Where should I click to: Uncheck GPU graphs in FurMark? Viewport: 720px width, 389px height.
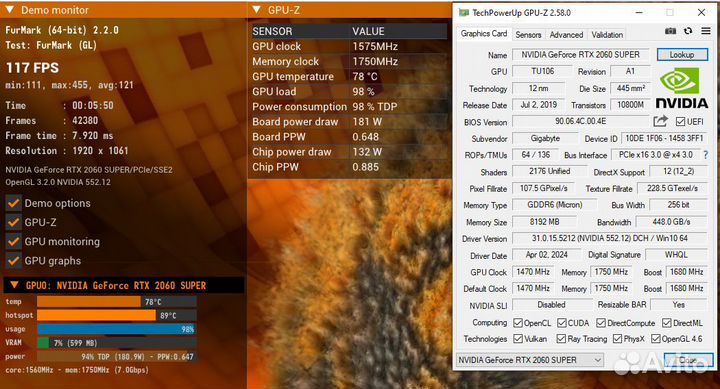[x=14, y=261]
